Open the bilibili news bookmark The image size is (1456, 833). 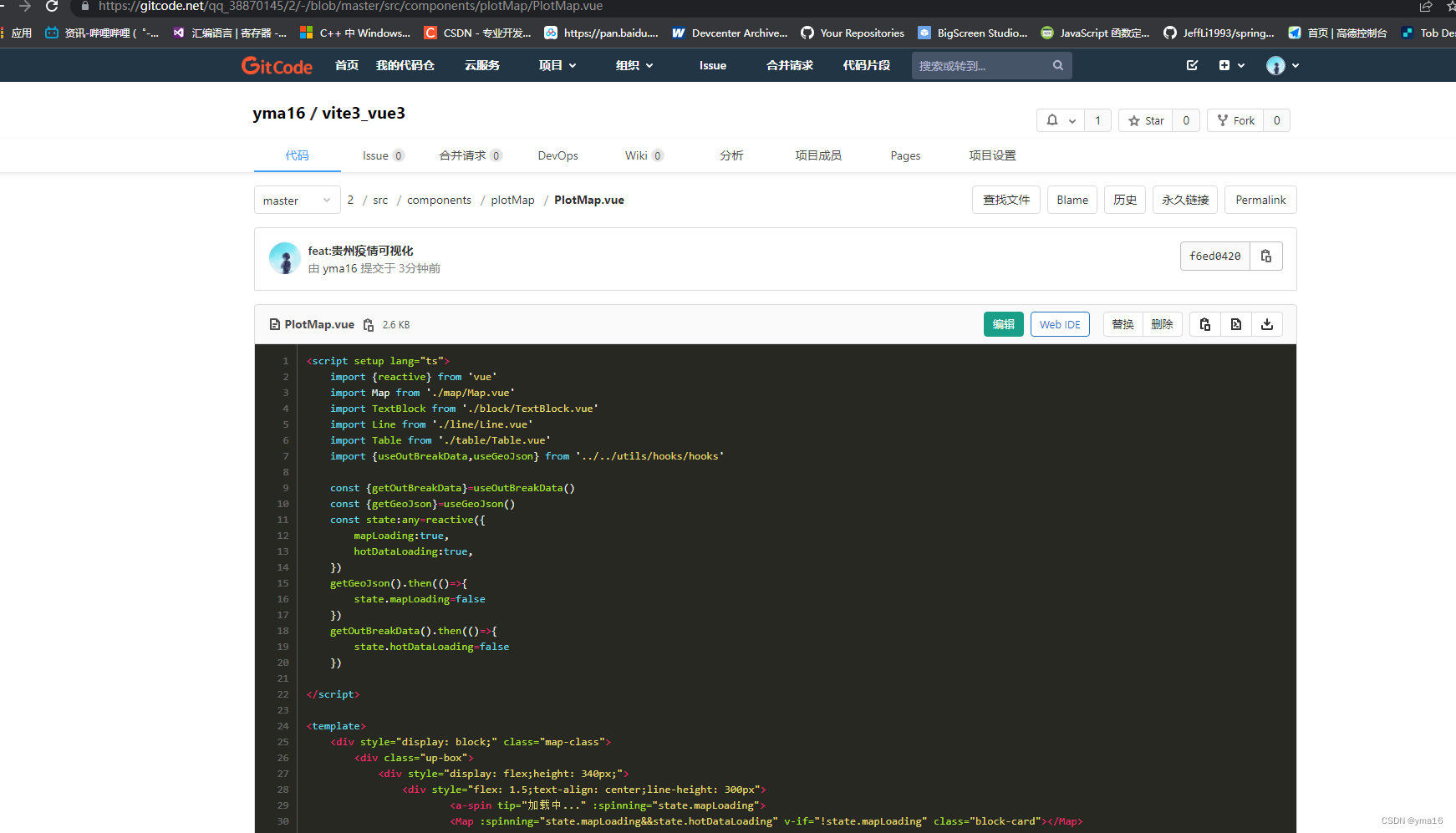[102, 33]
